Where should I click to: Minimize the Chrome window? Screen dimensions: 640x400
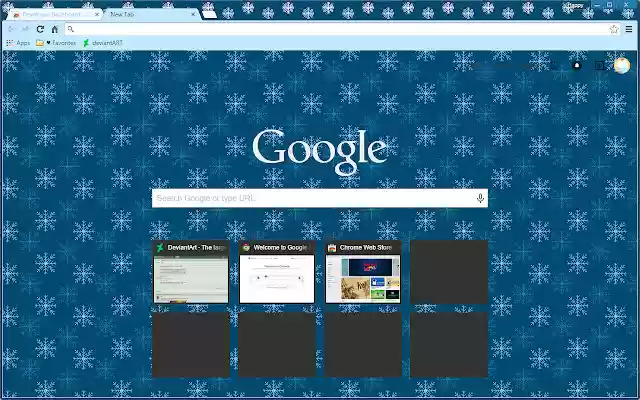click(597, 5)
